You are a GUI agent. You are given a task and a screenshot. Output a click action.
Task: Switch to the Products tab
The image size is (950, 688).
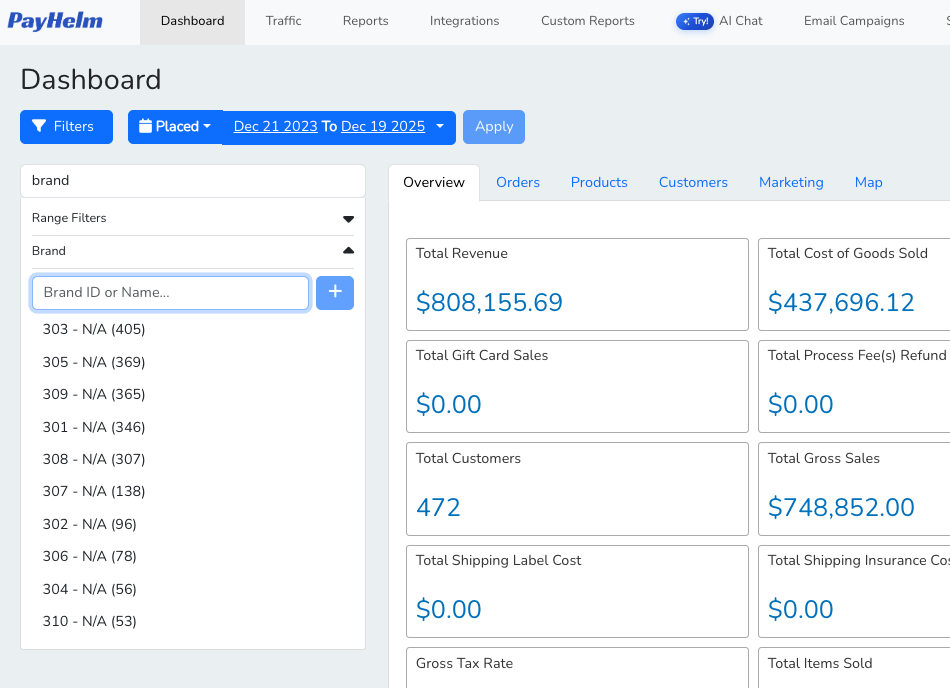pyautogui.click(x=599, y=182)
